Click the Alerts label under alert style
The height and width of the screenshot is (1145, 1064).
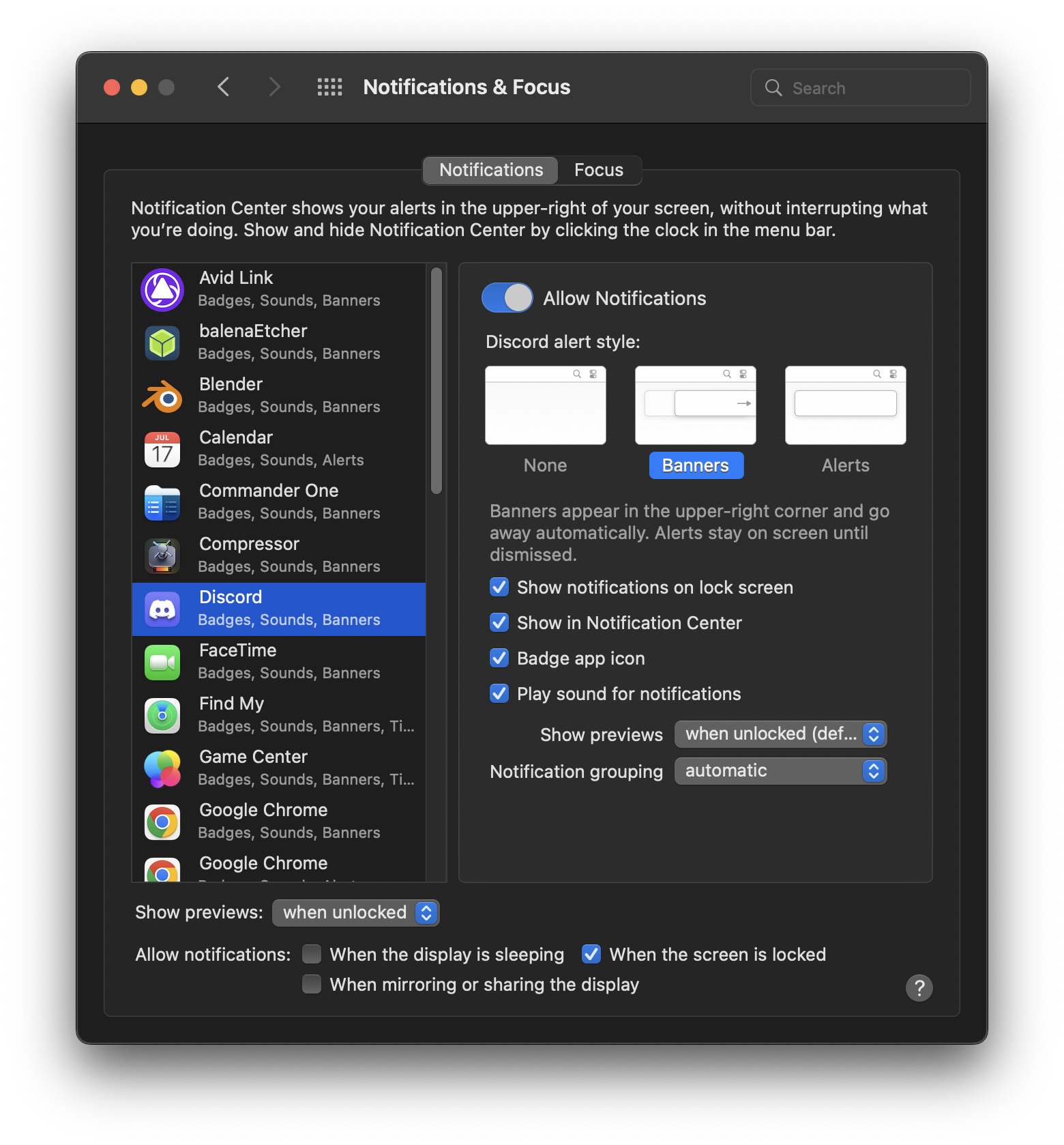846,465
